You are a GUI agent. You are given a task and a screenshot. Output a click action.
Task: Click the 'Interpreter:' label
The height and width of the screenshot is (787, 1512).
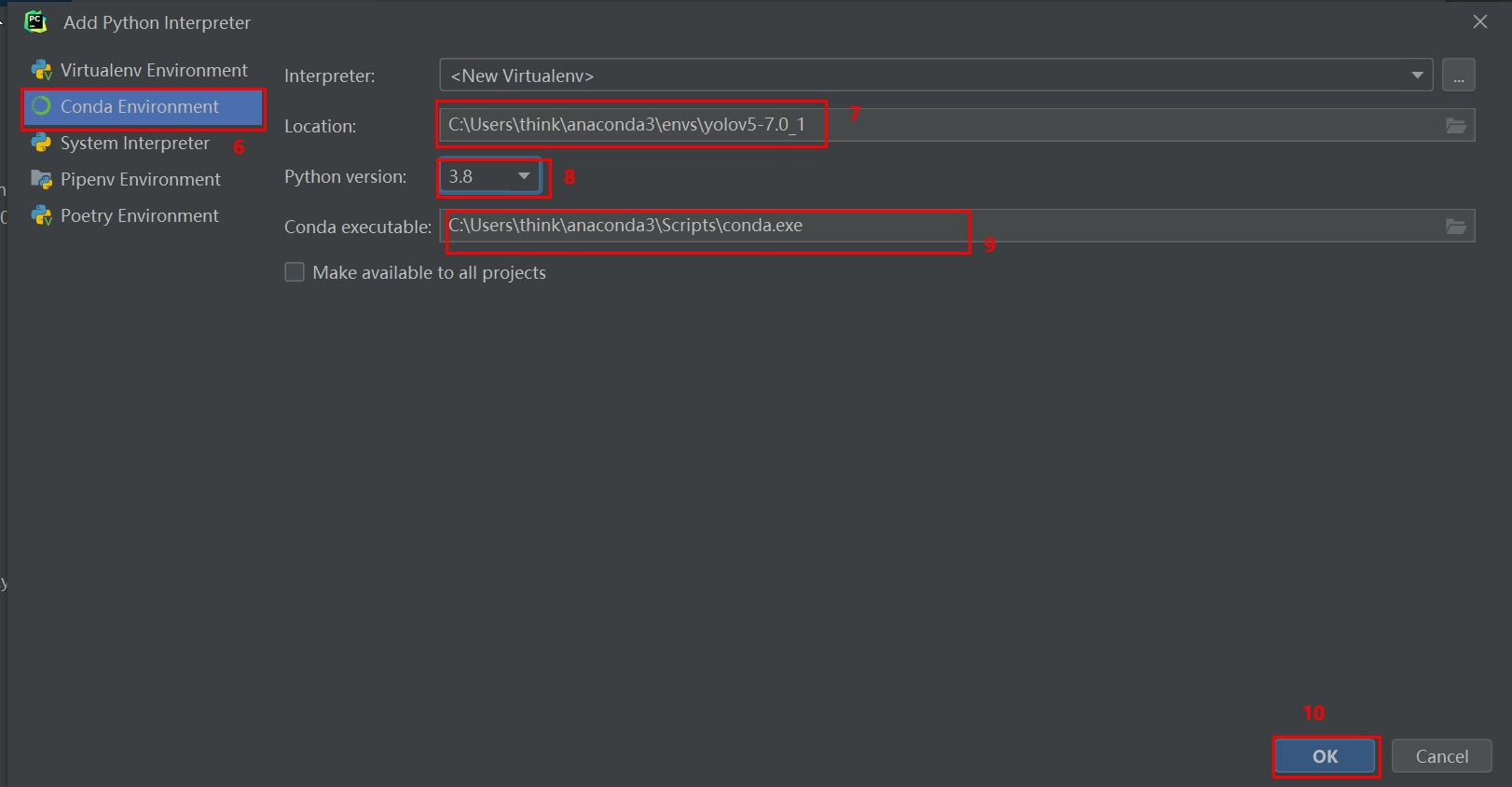pos(330,76)
